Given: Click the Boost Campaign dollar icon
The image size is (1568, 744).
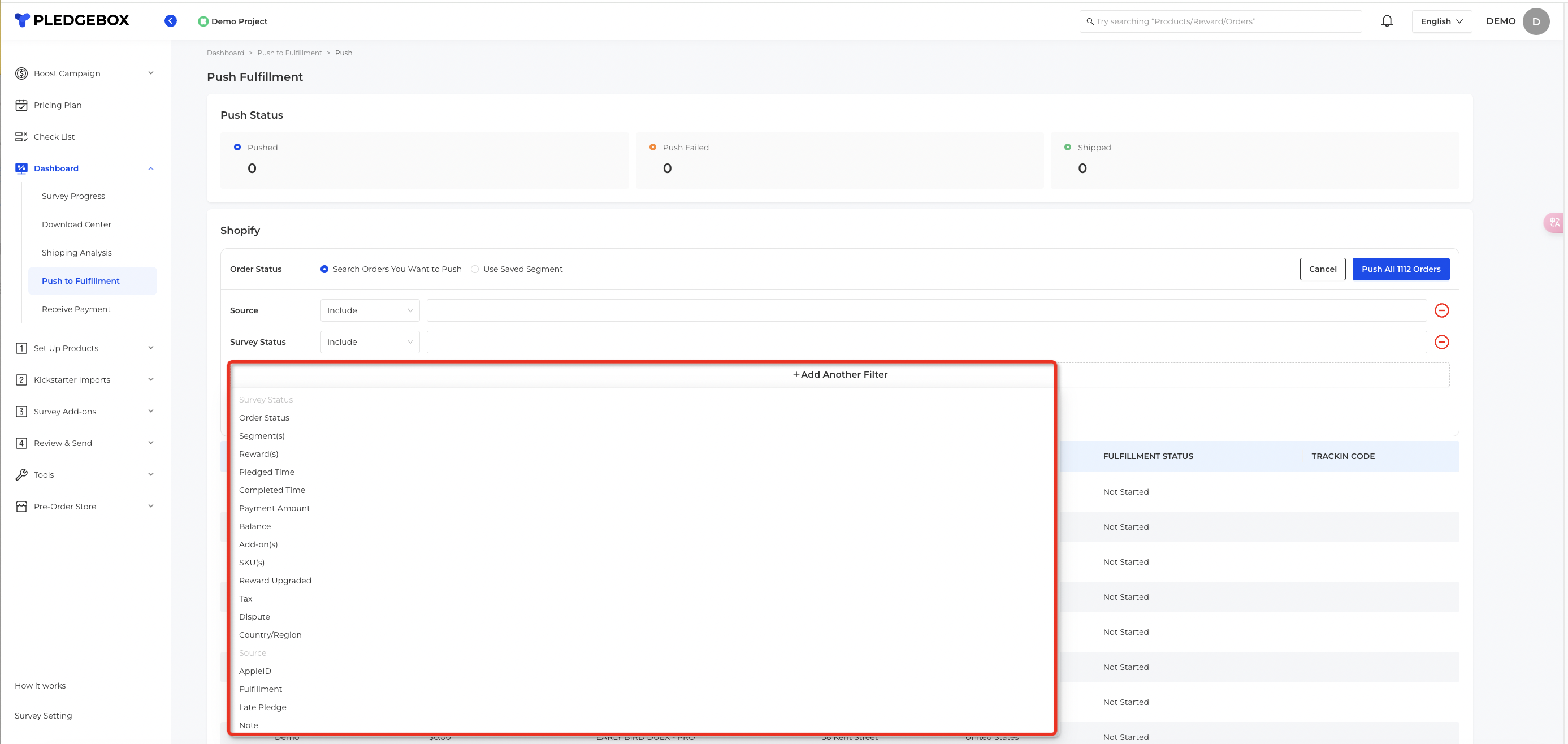Looking at the screenshot, I should [21, 73].
